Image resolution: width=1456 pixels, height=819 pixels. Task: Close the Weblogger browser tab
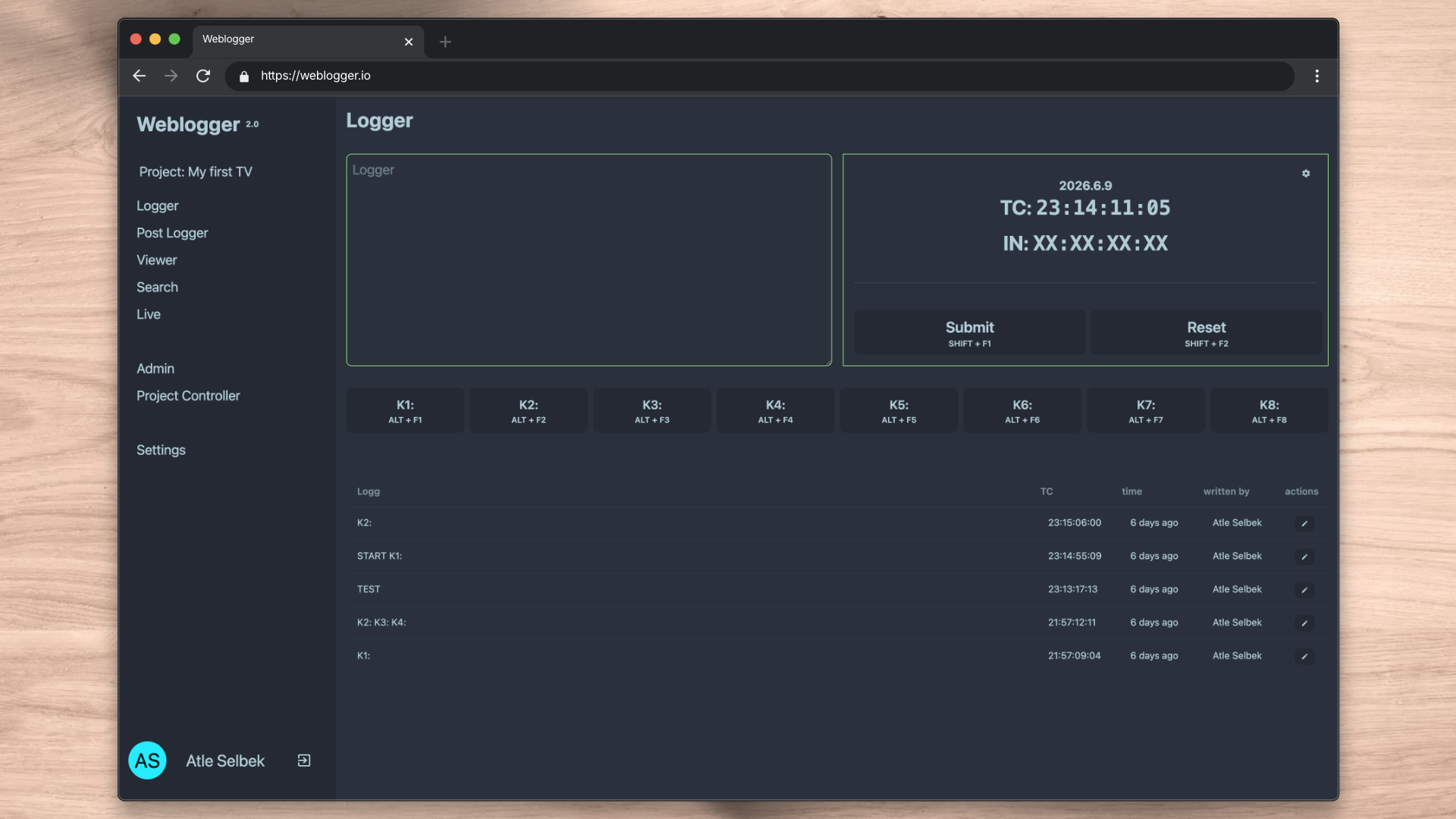[x=409, y=42]
